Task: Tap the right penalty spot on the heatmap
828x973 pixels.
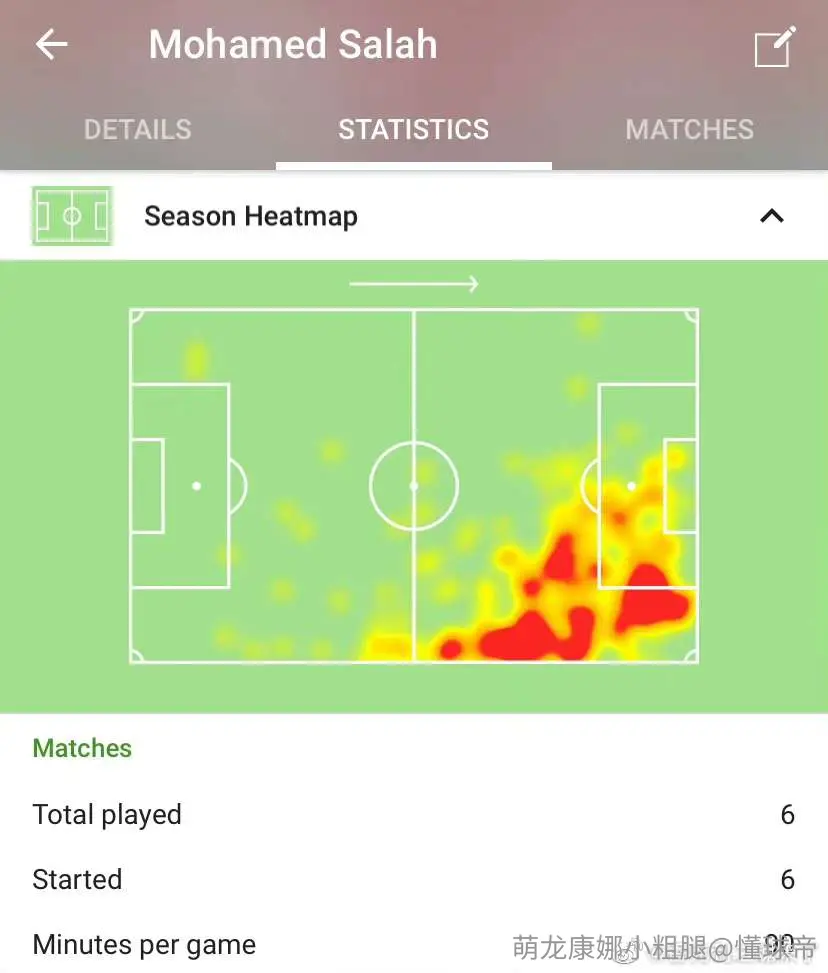Action: pyautogui.click(x=631, y=486)
